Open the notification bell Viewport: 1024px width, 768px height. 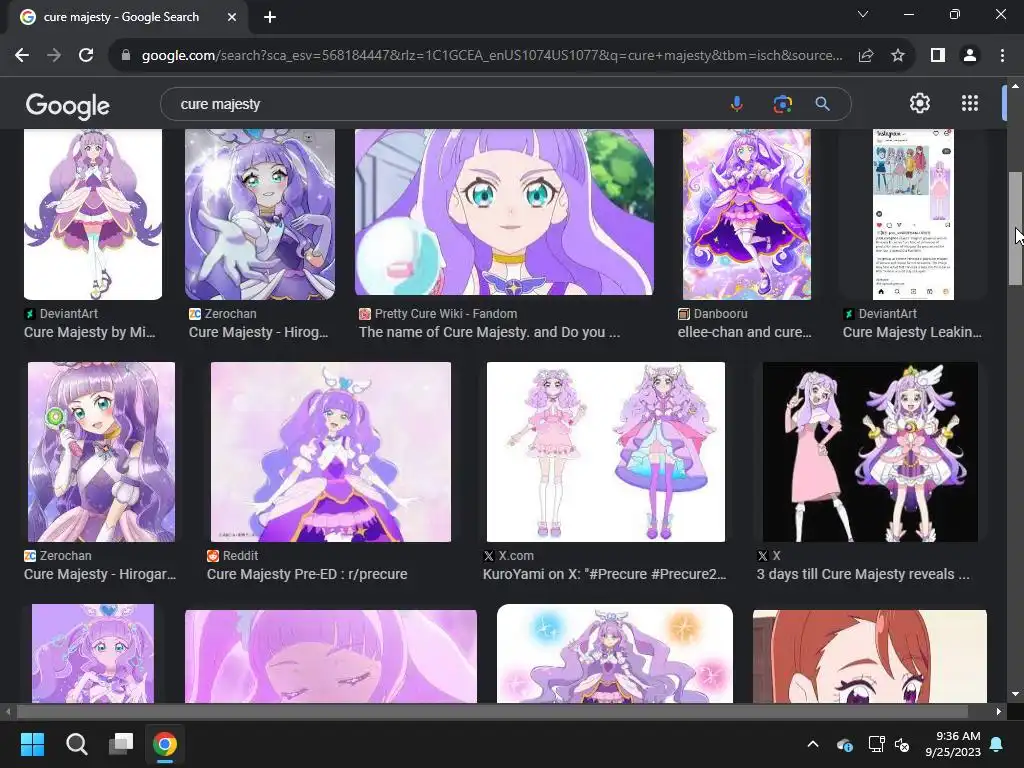point(997,744)
